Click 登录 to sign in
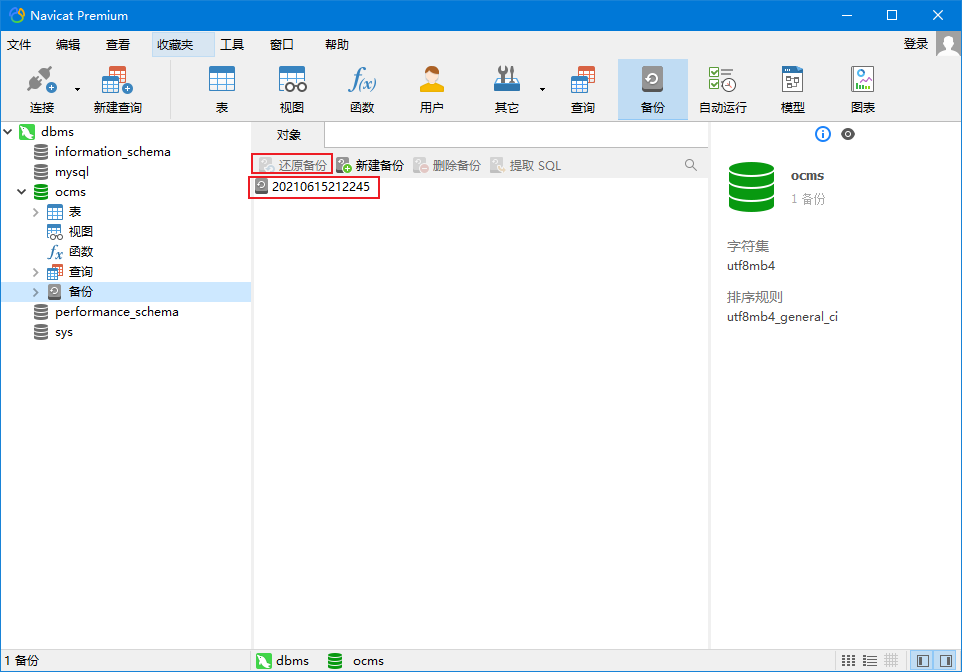The width and height of the screenshot is (962, 672). 915,44
